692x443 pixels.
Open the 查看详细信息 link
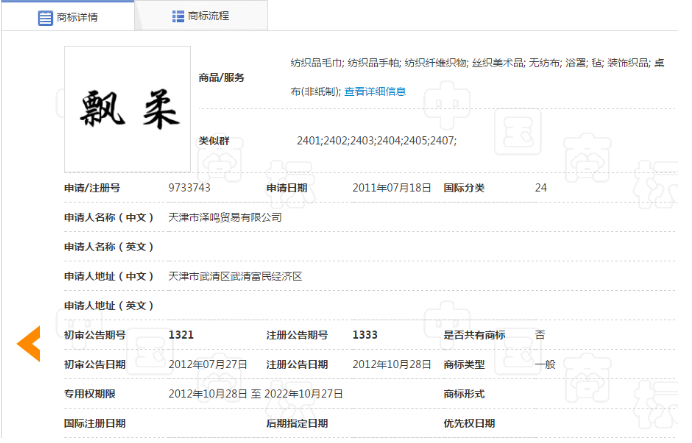pos(375,92)
